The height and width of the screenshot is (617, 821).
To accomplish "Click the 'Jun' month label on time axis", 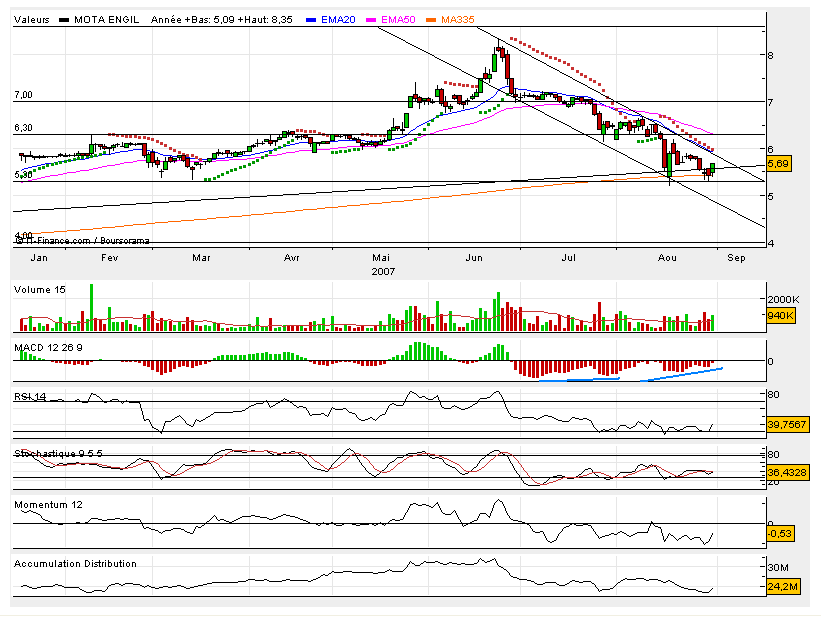I will click(x=474, y=258).
